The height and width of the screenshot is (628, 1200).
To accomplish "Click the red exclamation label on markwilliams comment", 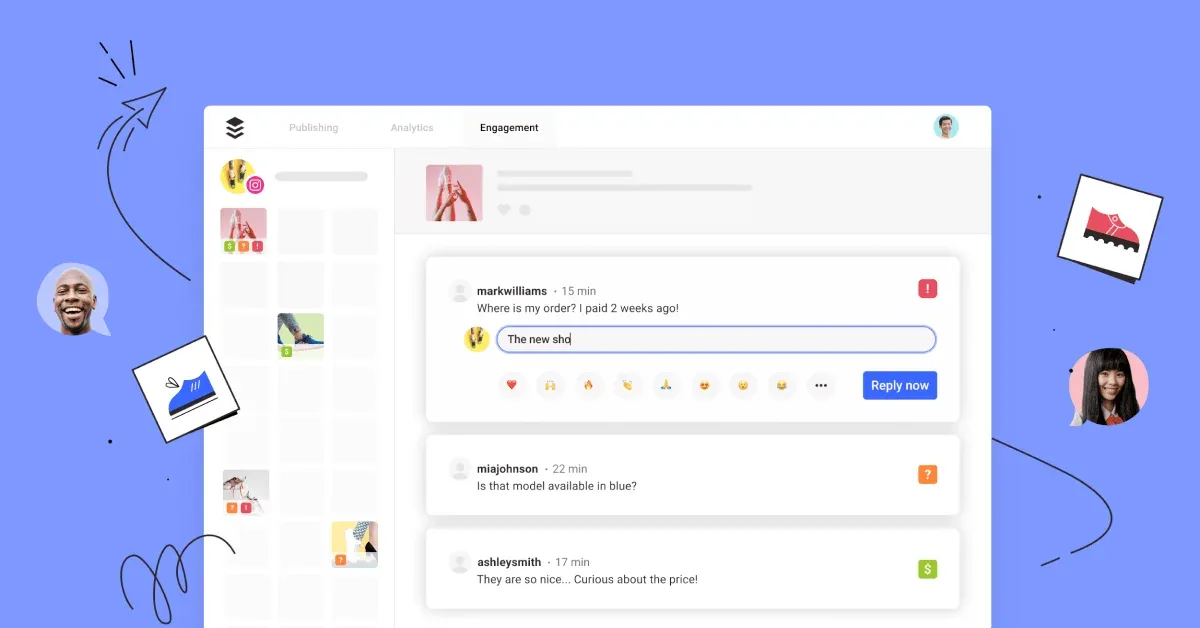I will (928, 289).
